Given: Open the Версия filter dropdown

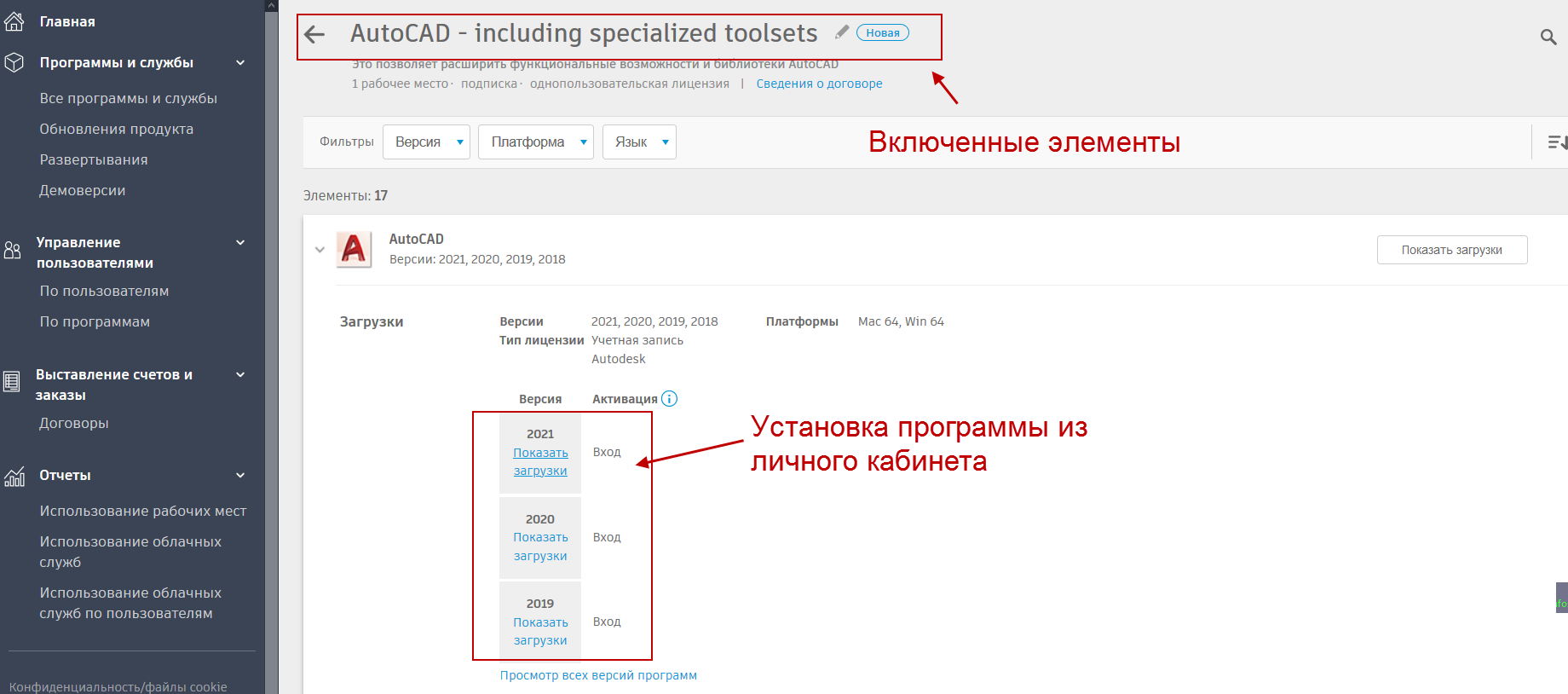Looking at the screenshot, I should tap(426, 142).
